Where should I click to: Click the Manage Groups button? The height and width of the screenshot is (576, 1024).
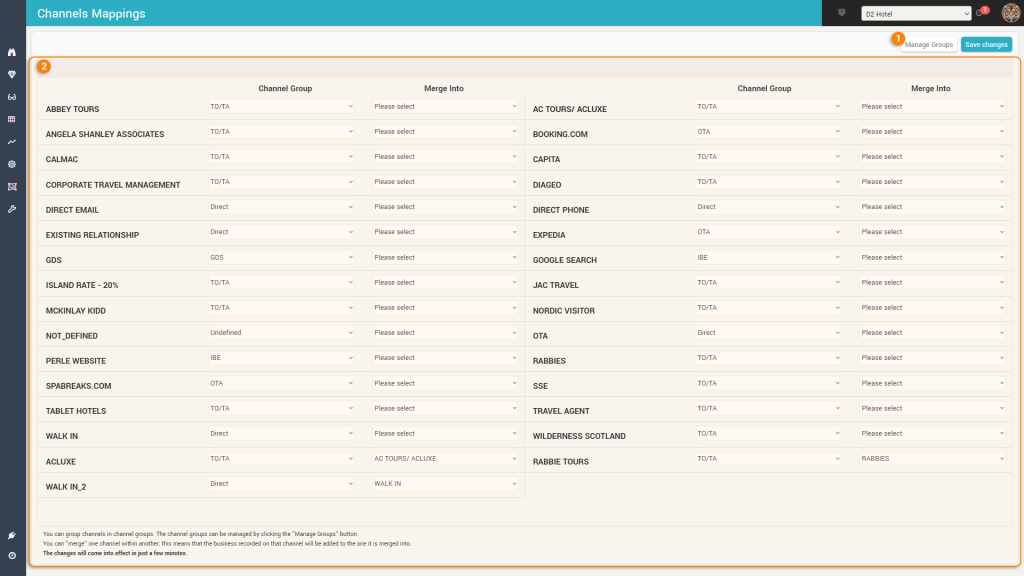click(929, 44)
